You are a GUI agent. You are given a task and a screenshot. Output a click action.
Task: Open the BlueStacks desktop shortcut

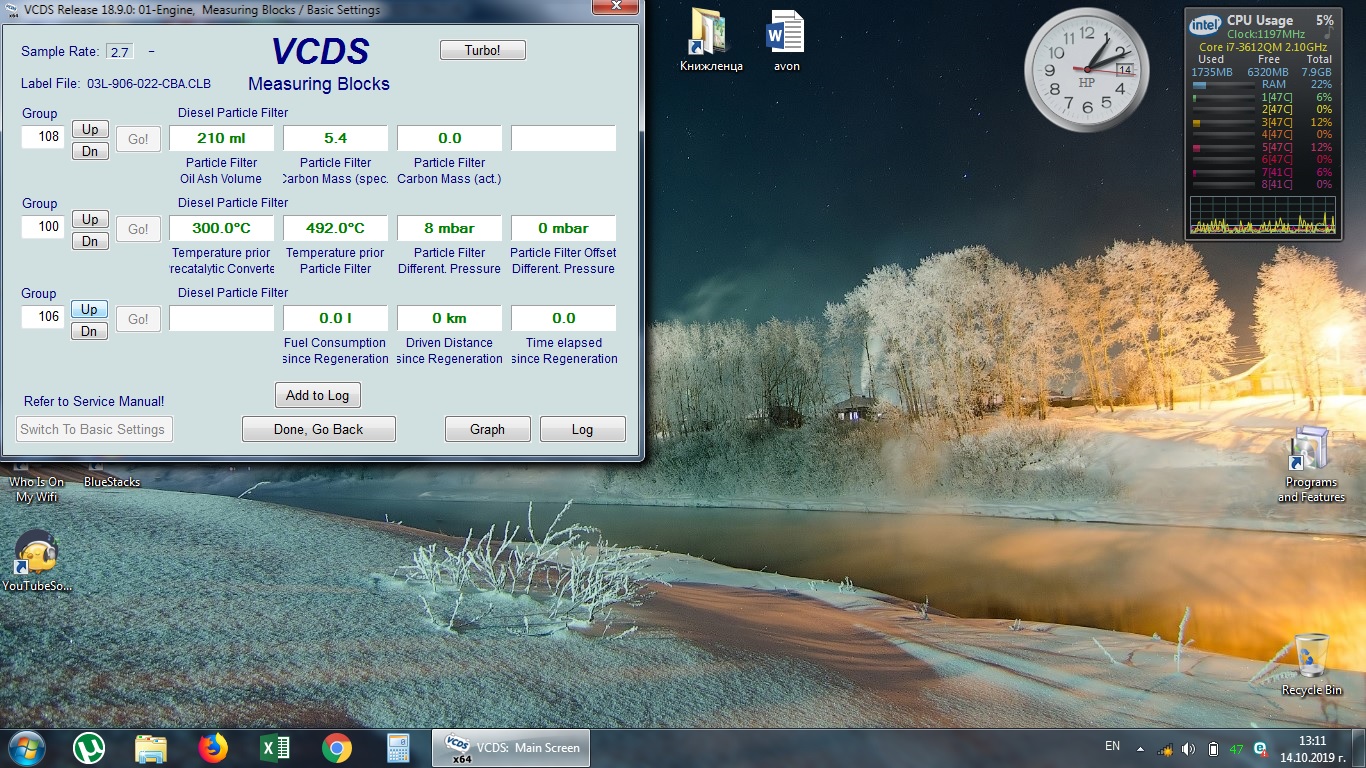point(112,480)
